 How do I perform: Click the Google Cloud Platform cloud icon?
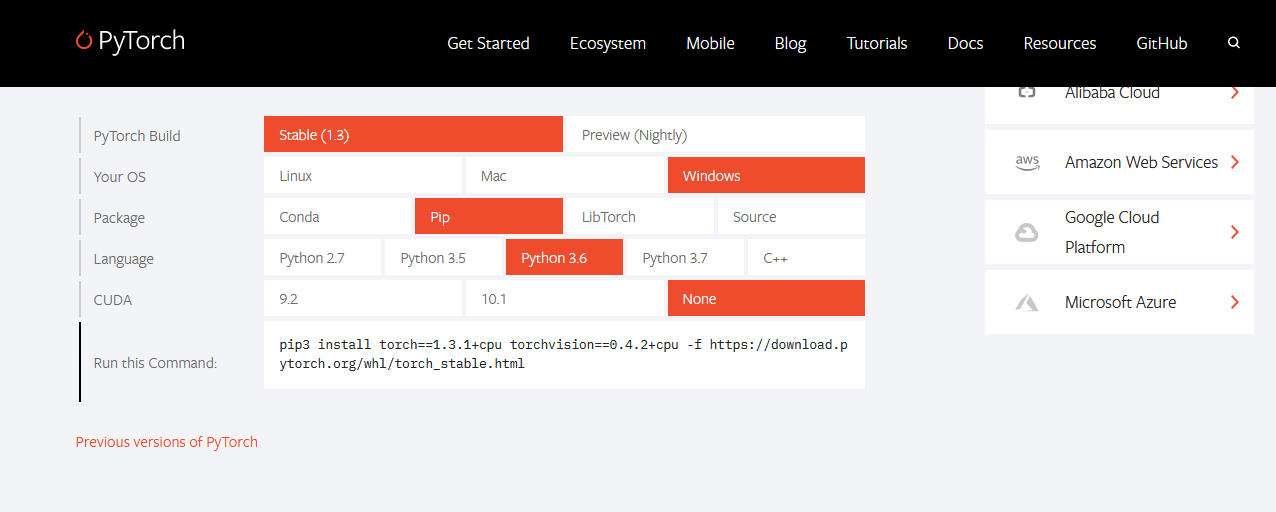click(x=1027, y=233)
